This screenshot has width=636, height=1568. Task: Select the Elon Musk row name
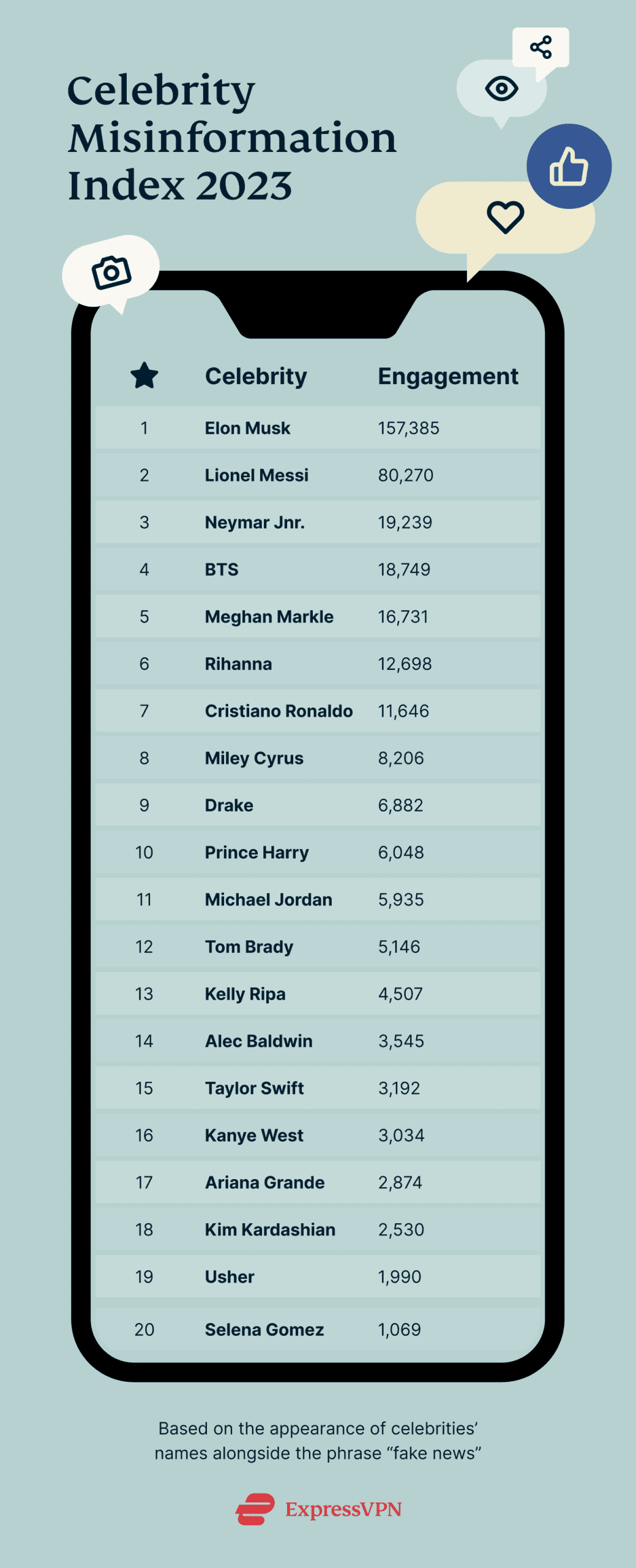[x=247, y=428]
